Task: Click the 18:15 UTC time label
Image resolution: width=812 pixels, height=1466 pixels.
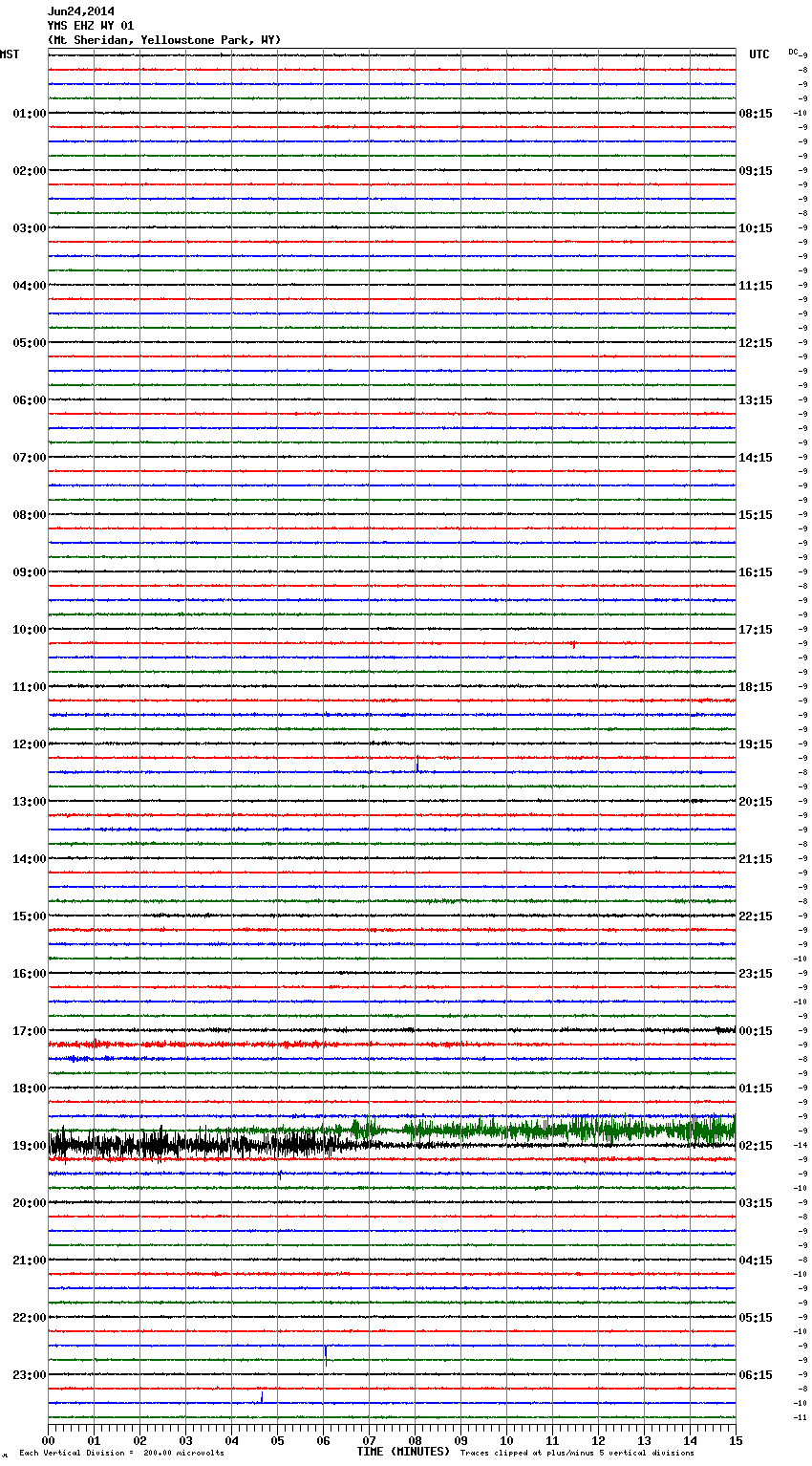Action: tap(756, 687)
